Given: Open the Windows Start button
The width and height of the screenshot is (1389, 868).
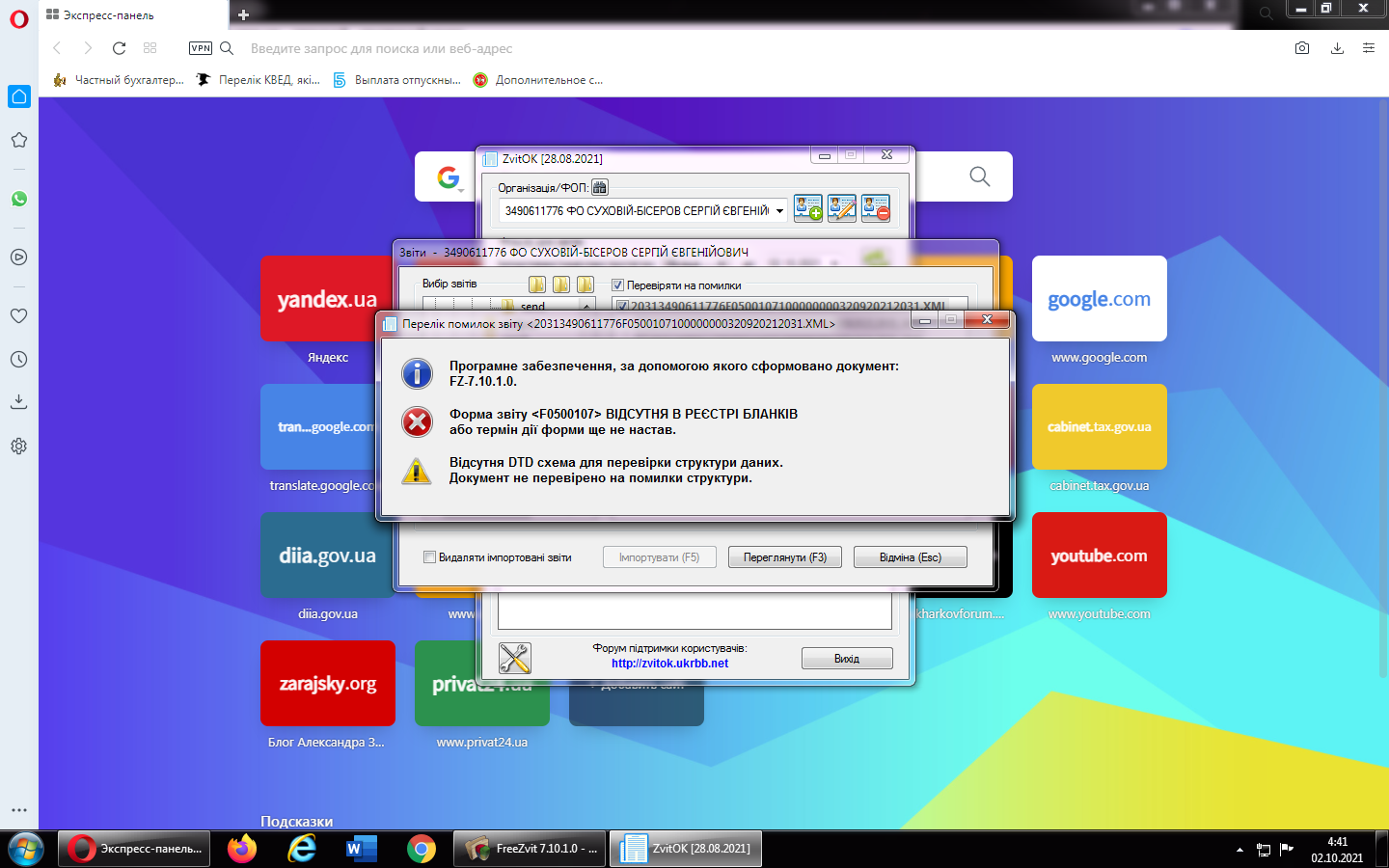Looking at the screenshot, I should (x=26, y=850).
